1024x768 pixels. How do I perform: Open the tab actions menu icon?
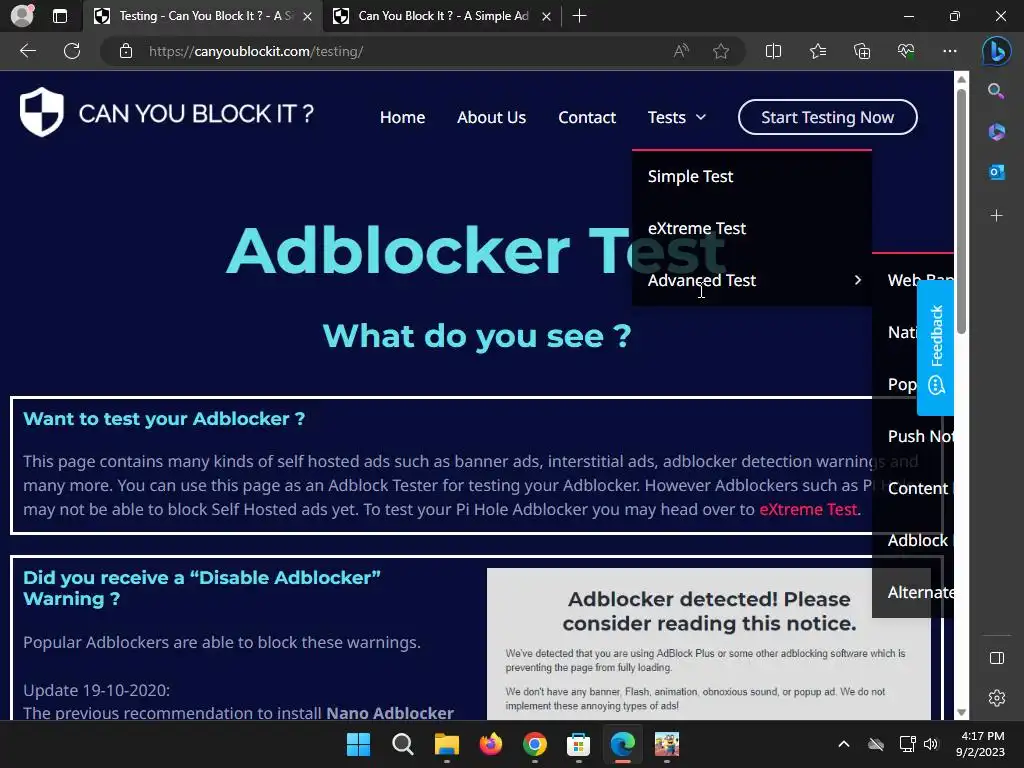tap(60, 16)
